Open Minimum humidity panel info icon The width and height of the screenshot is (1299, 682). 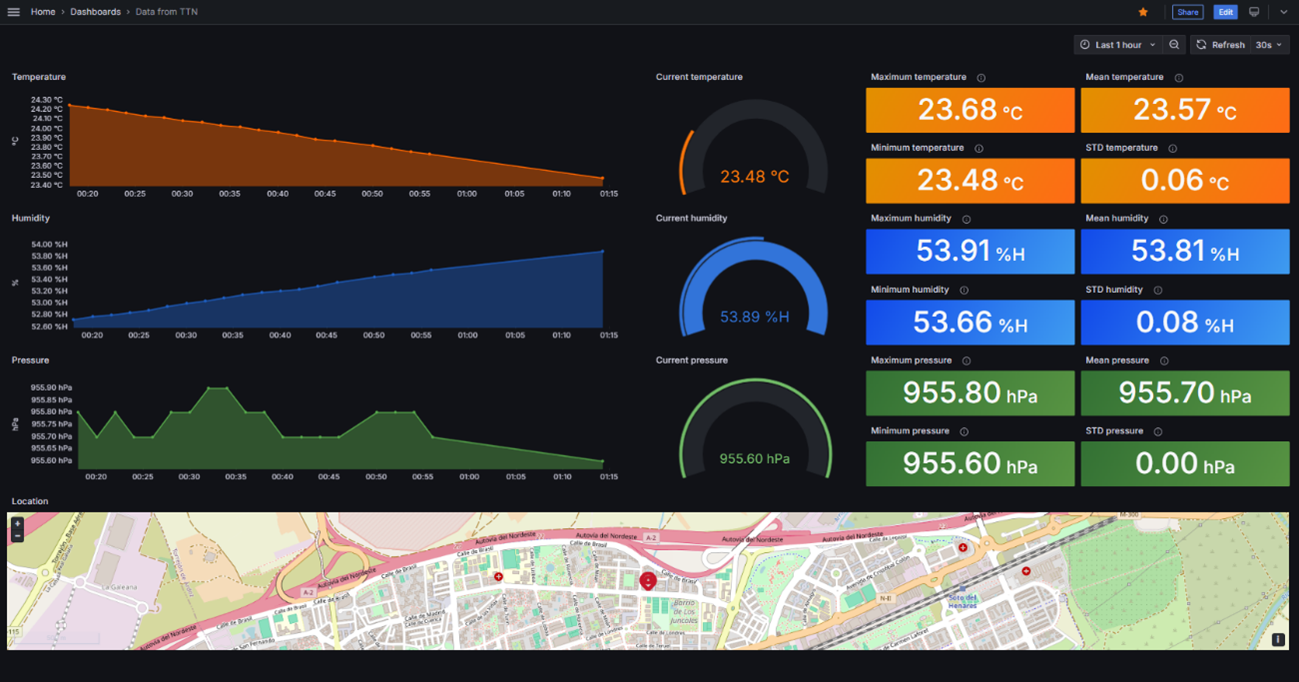coord(964,290)
